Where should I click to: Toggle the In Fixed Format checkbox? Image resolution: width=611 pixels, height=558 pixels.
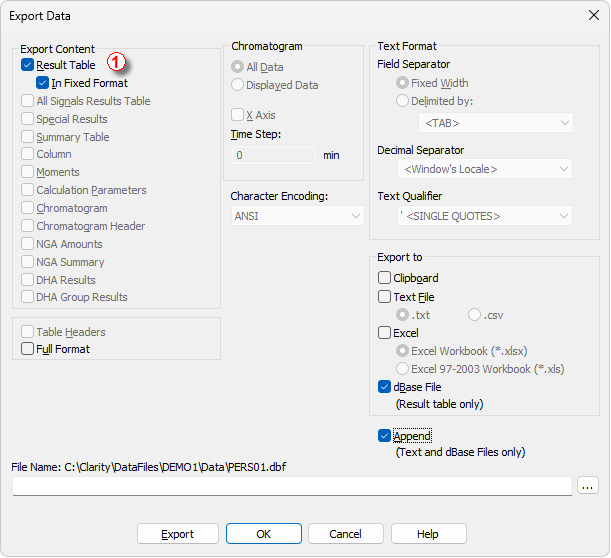[42, 83]
